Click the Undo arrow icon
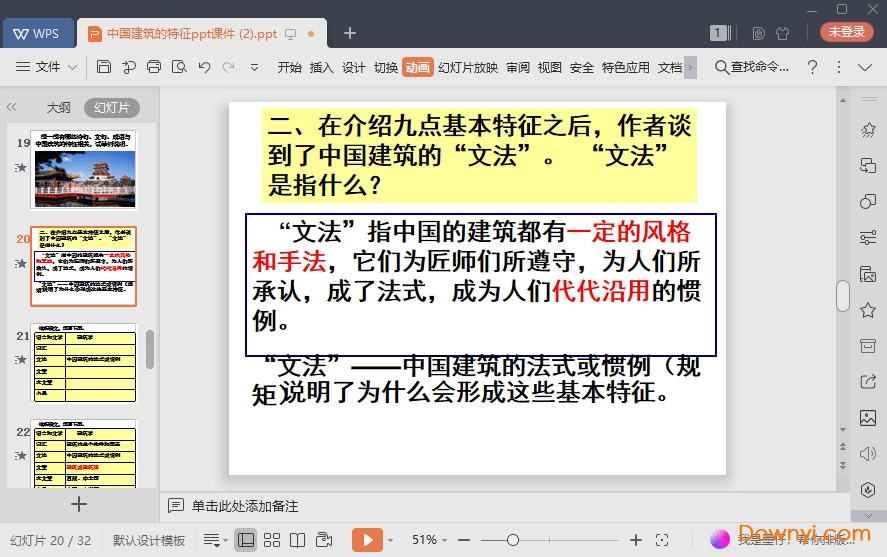The height and width of the screenshot is (557, 887). coord(204,67)
